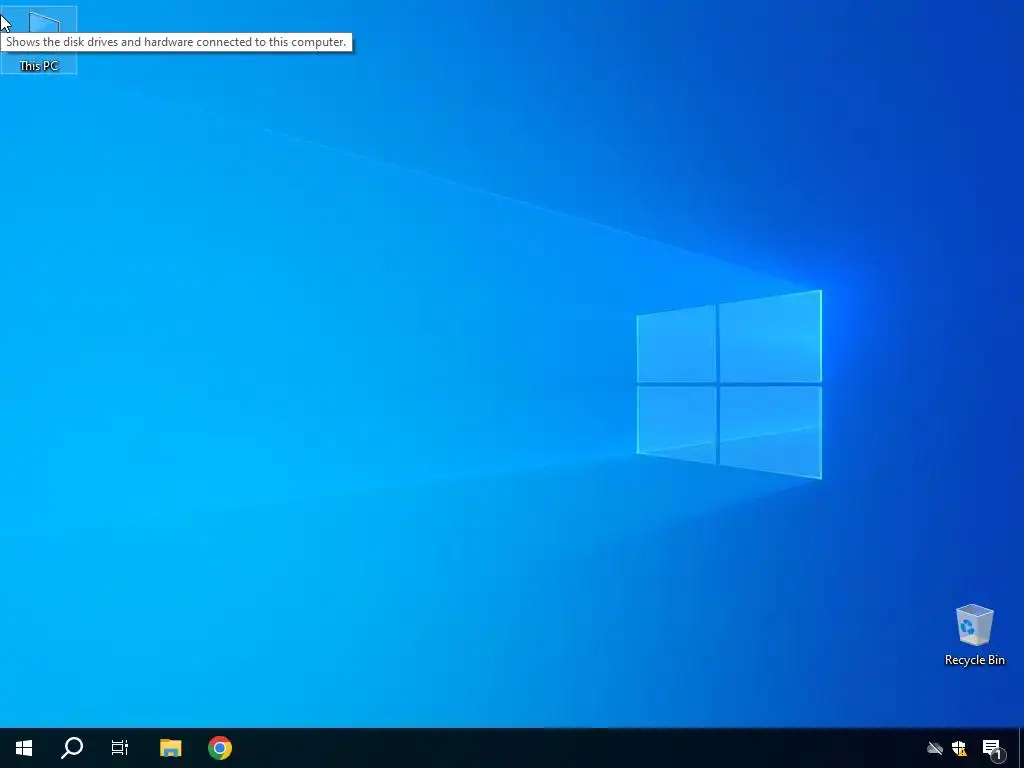
Task: Click the This PC label text
Action: (x=39, y=66)
